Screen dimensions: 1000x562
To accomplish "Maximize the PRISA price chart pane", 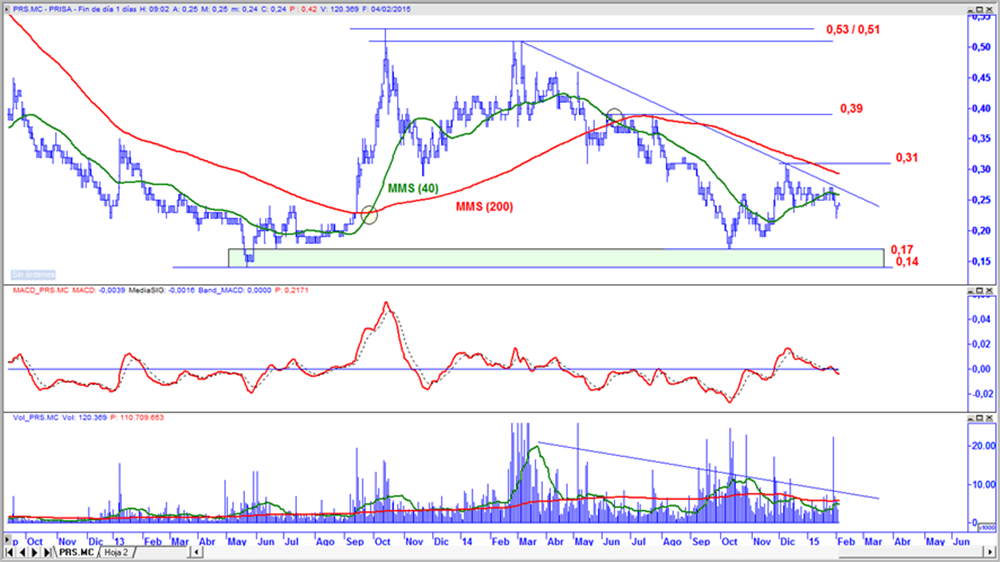I will [x=980, y=10].
